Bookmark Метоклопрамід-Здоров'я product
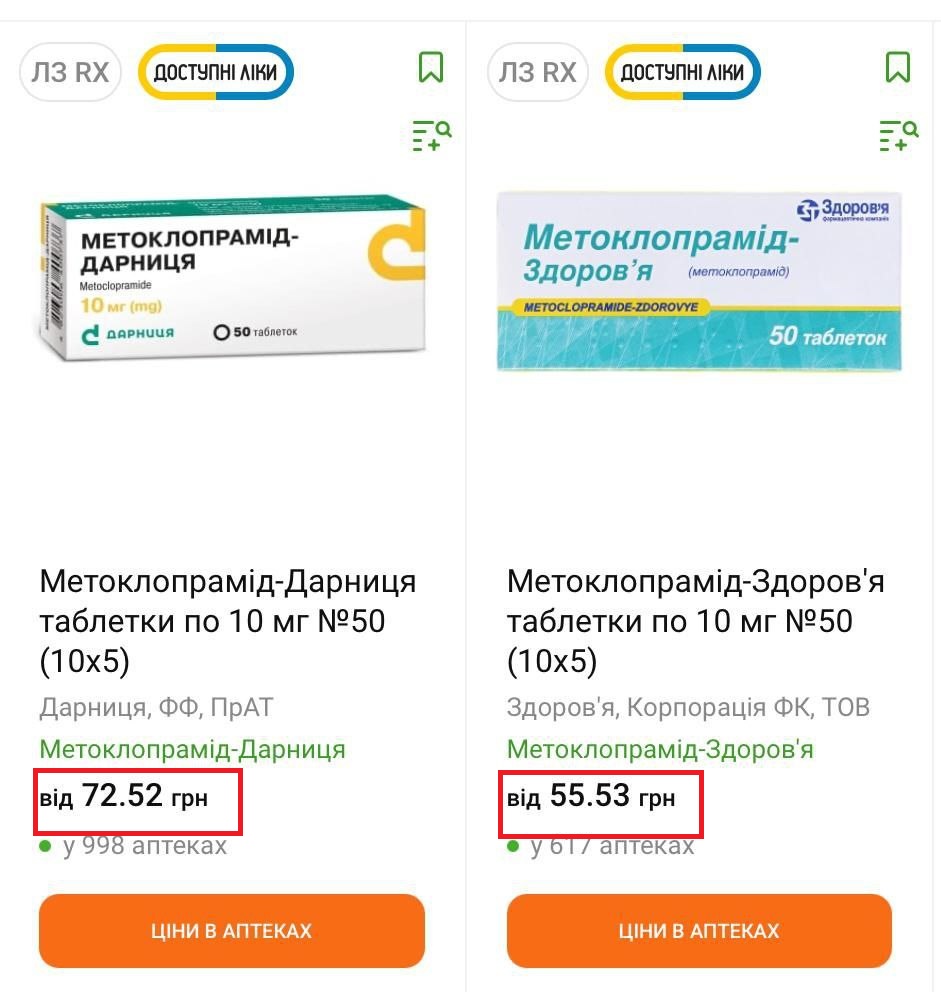Screen dimensions: 941x992 click(x=897, y=68)
